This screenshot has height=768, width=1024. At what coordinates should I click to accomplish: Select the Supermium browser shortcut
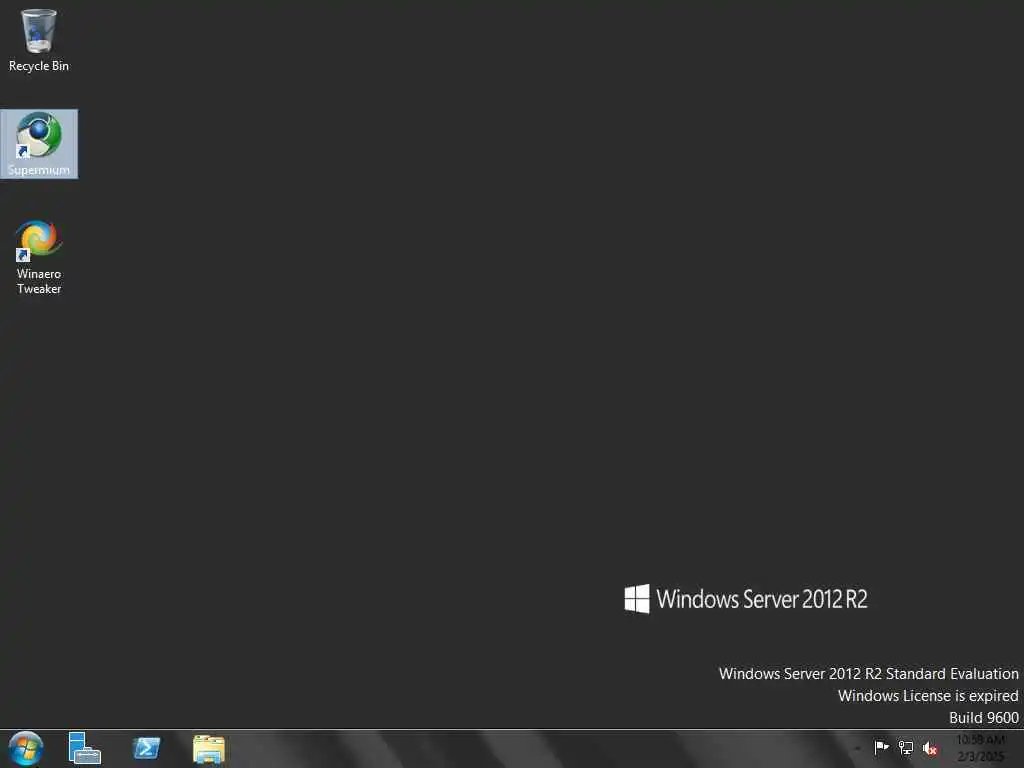pos(39,144)
